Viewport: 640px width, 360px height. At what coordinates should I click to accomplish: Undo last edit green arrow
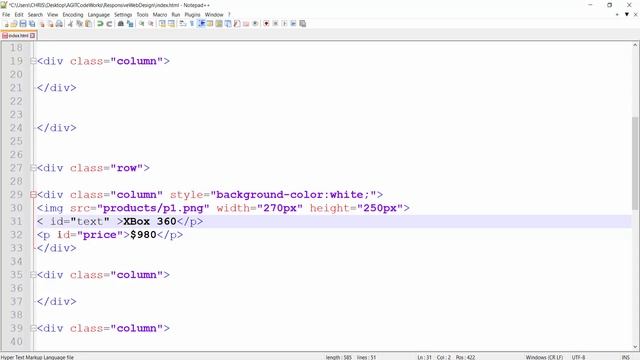pyautogui.click(x=100, y=24)
